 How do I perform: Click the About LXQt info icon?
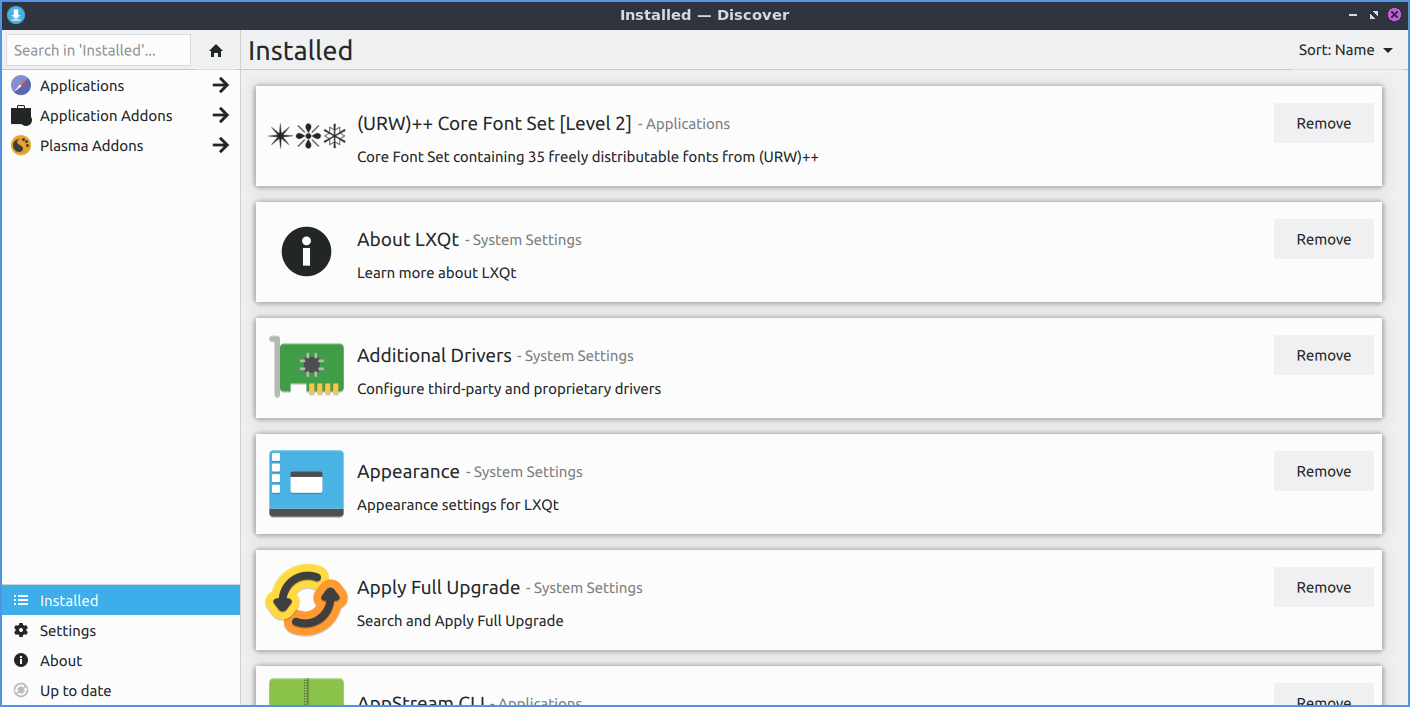306,252
